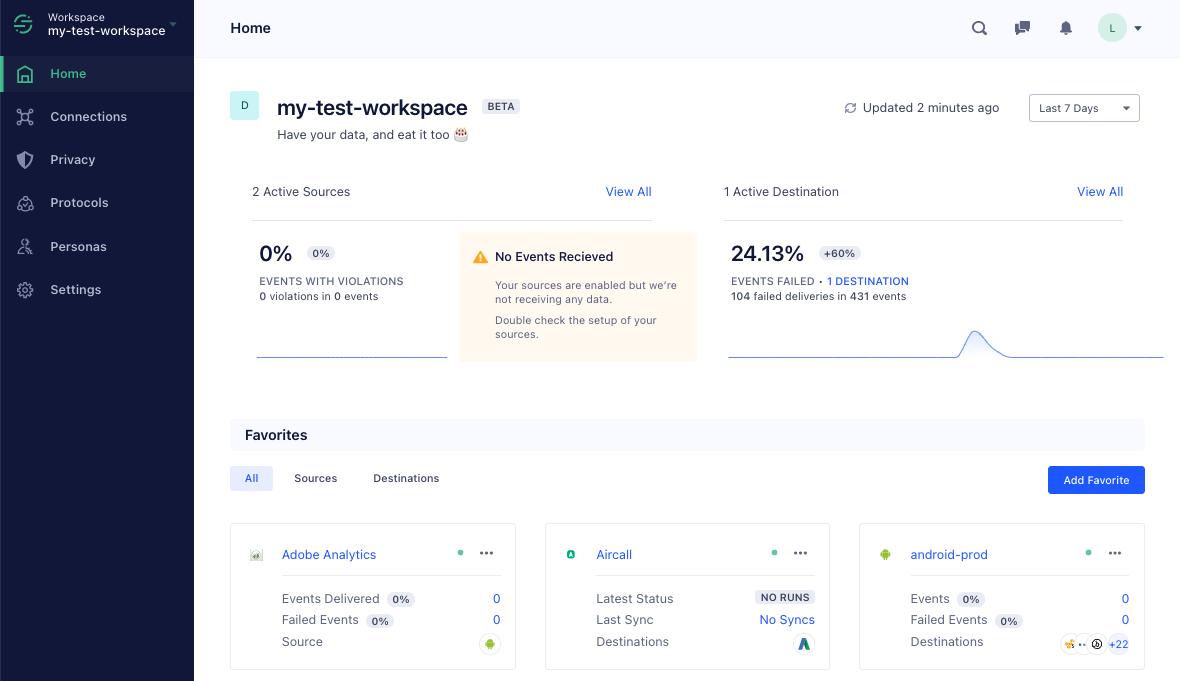Click the Add Favorite button
Image resolution: width=1180 pixels, height=681 pixels.
coord(1096,480)
